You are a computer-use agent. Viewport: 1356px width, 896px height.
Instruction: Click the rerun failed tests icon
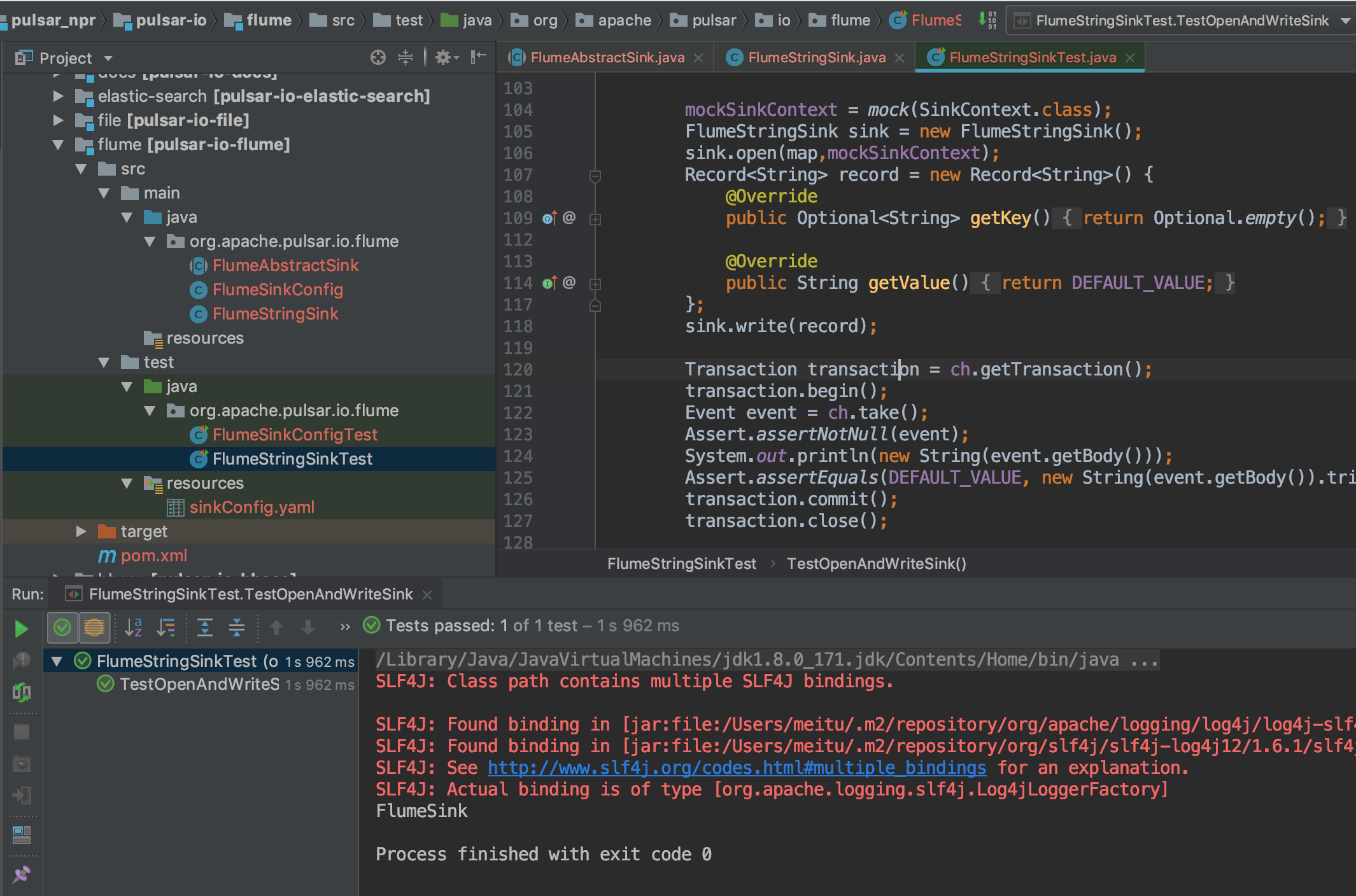[x=22, y=661]
